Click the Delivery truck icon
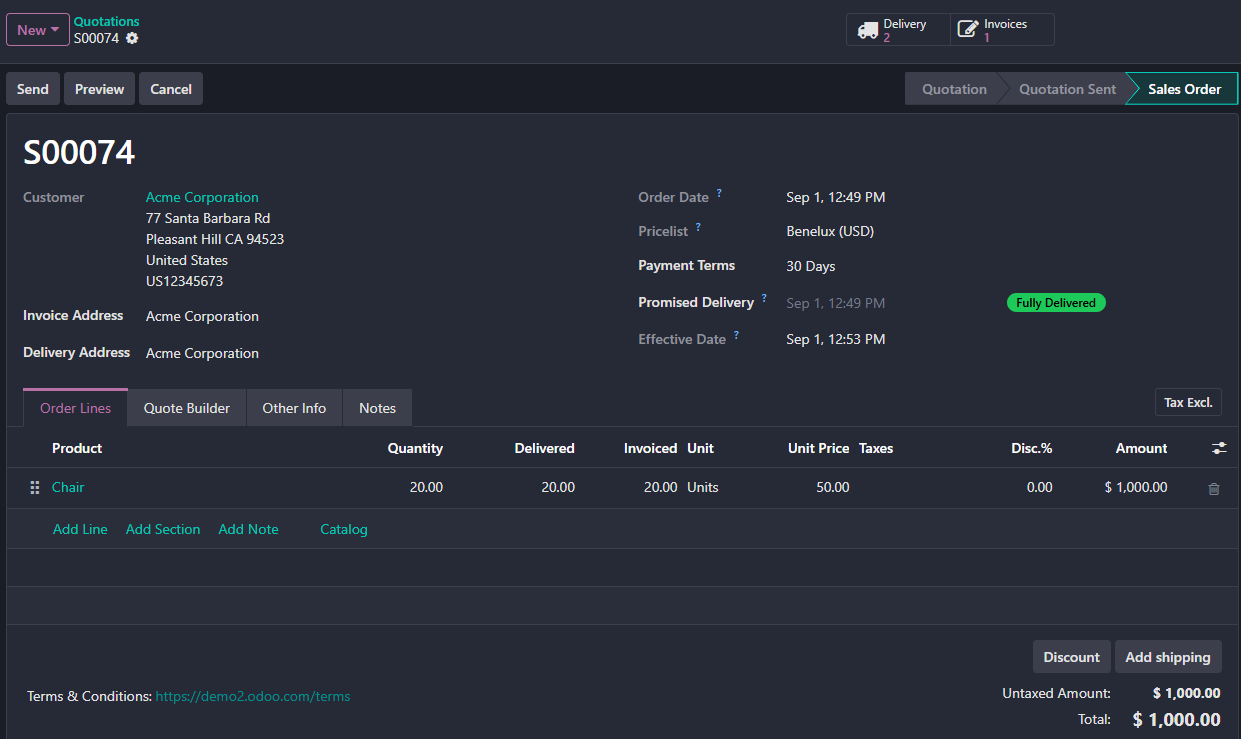Image resolution: width=1241 pixels, height=739 pixels. [868, 30]
